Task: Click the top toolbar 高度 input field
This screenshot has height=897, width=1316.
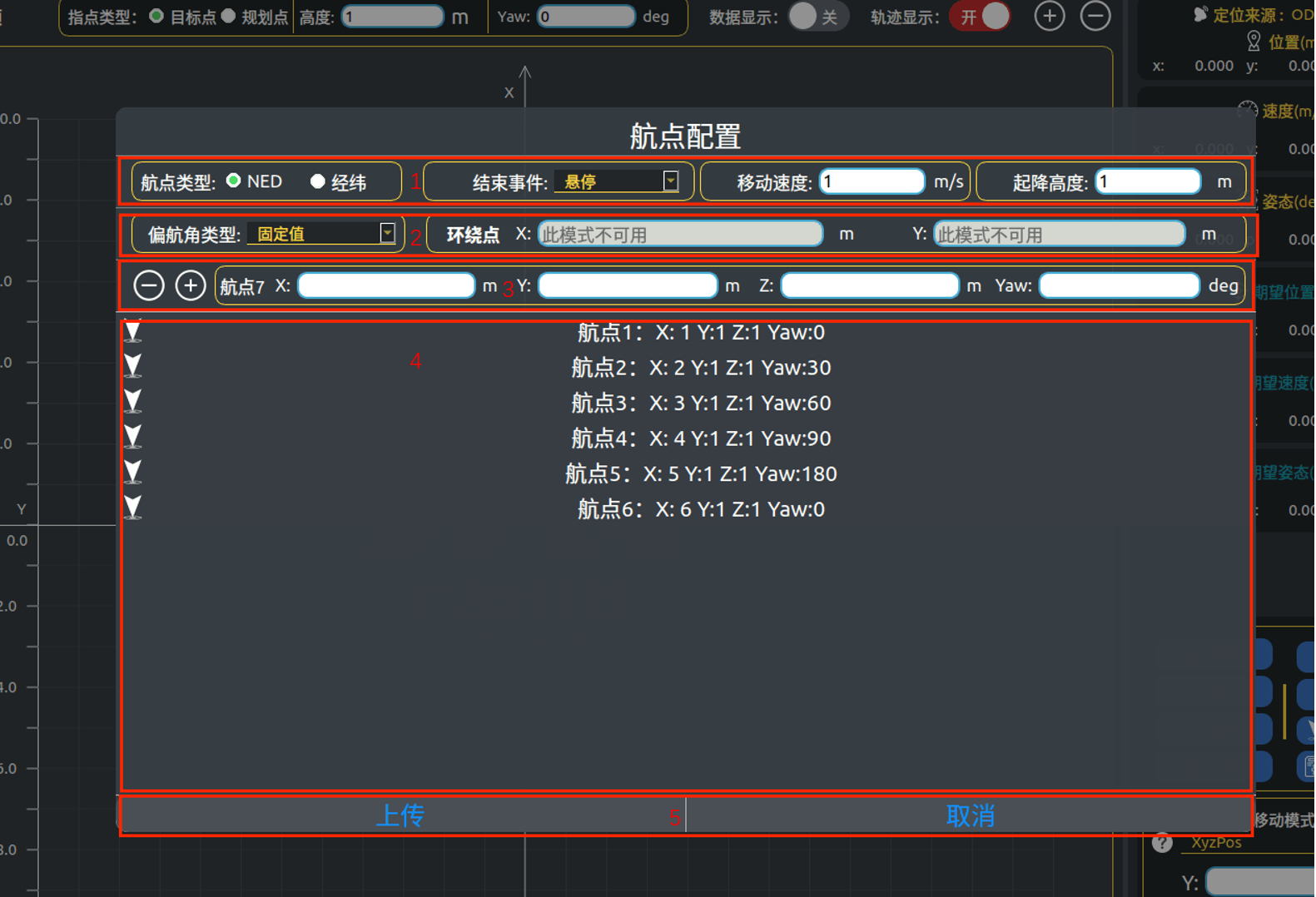Action: [x=393, y=16]
